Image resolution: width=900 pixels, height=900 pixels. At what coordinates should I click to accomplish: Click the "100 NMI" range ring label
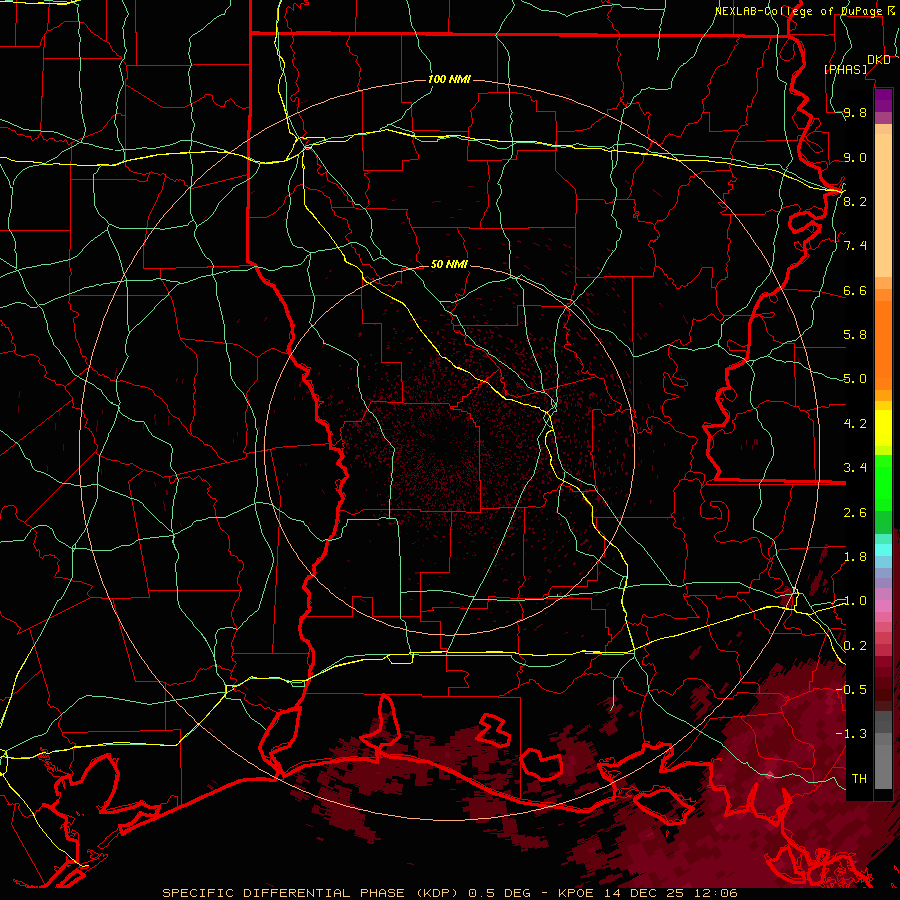coord(449,79)
